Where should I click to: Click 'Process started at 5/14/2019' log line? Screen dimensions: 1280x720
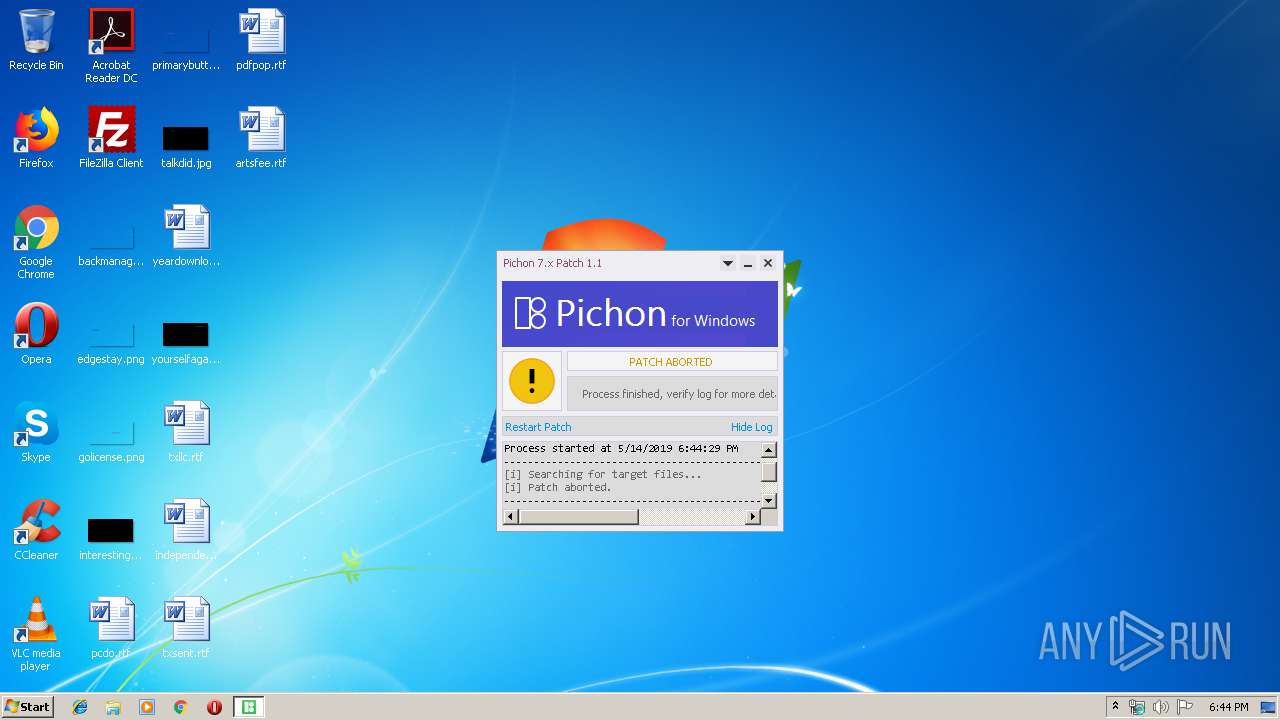(621, 449)
